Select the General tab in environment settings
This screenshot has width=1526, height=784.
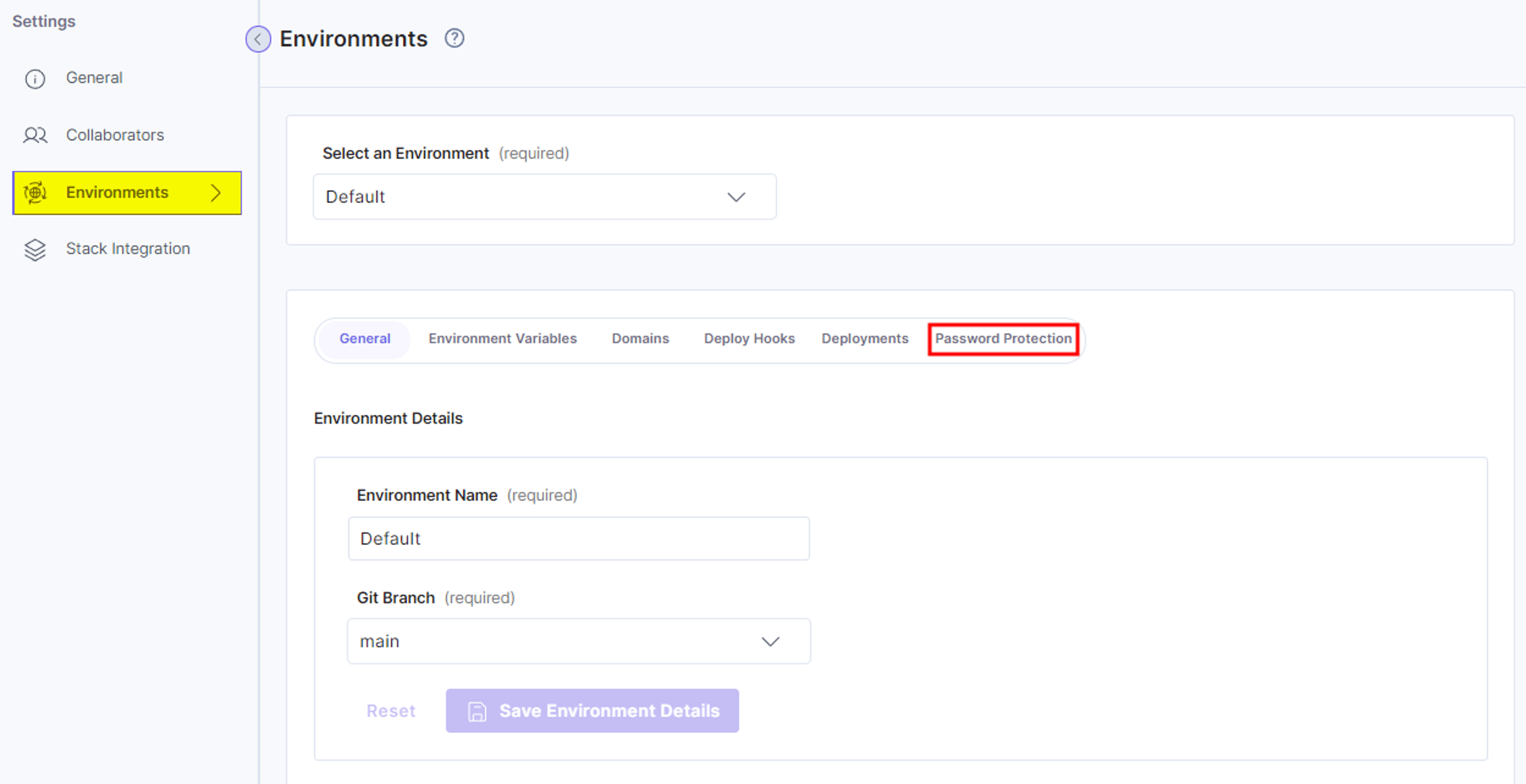point(365,339)
